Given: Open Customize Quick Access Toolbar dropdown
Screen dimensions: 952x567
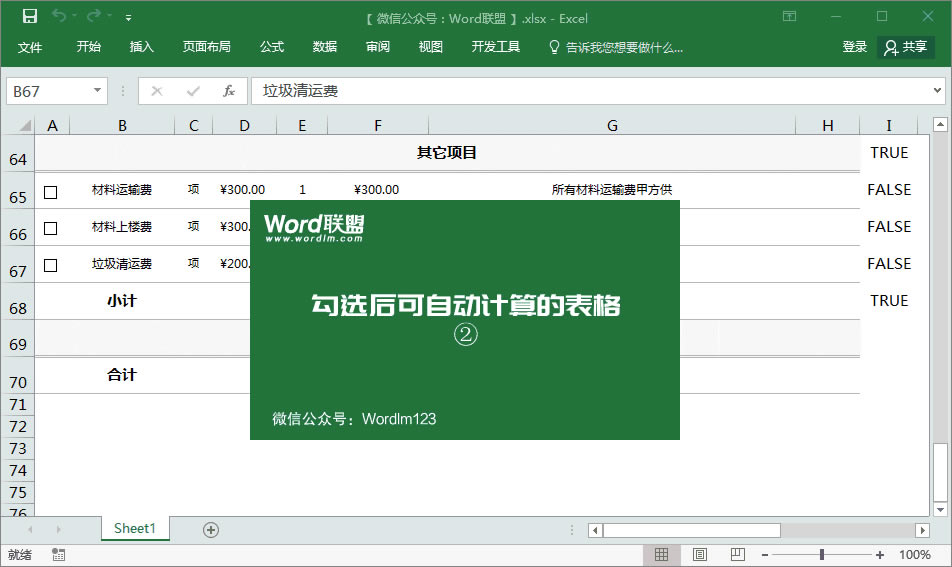Looking at the screenshot, I should click(128, 18).
